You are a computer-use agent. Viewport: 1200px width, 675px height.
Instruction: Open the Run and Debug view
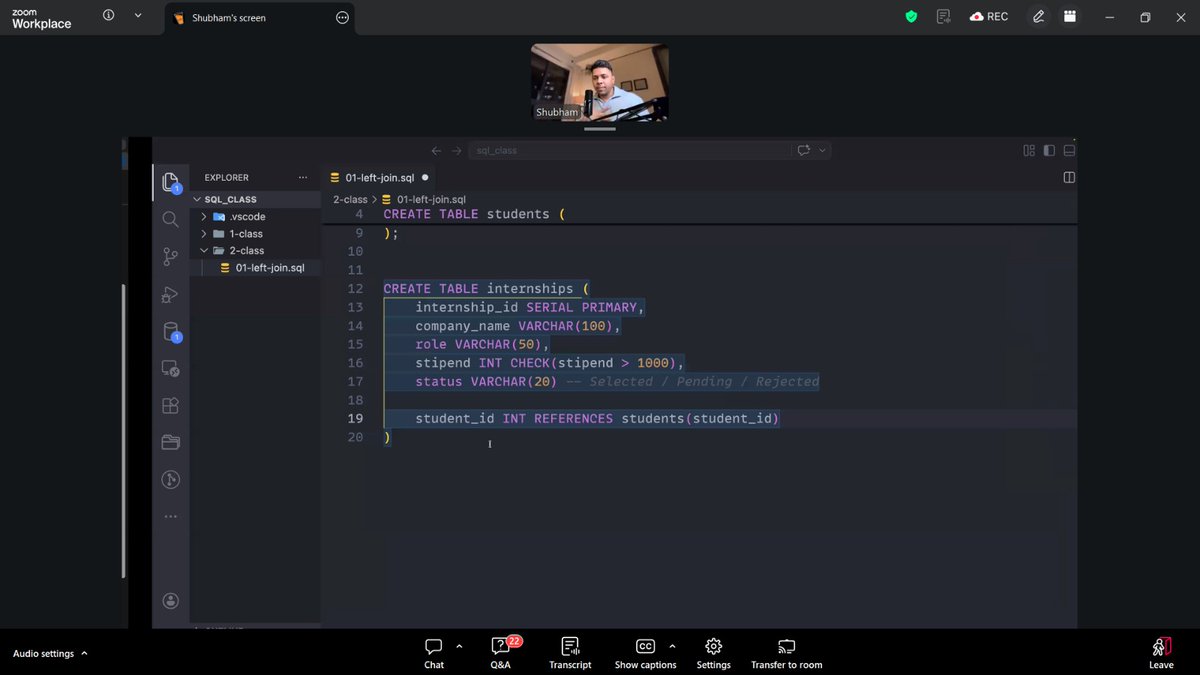click(170, 294)
